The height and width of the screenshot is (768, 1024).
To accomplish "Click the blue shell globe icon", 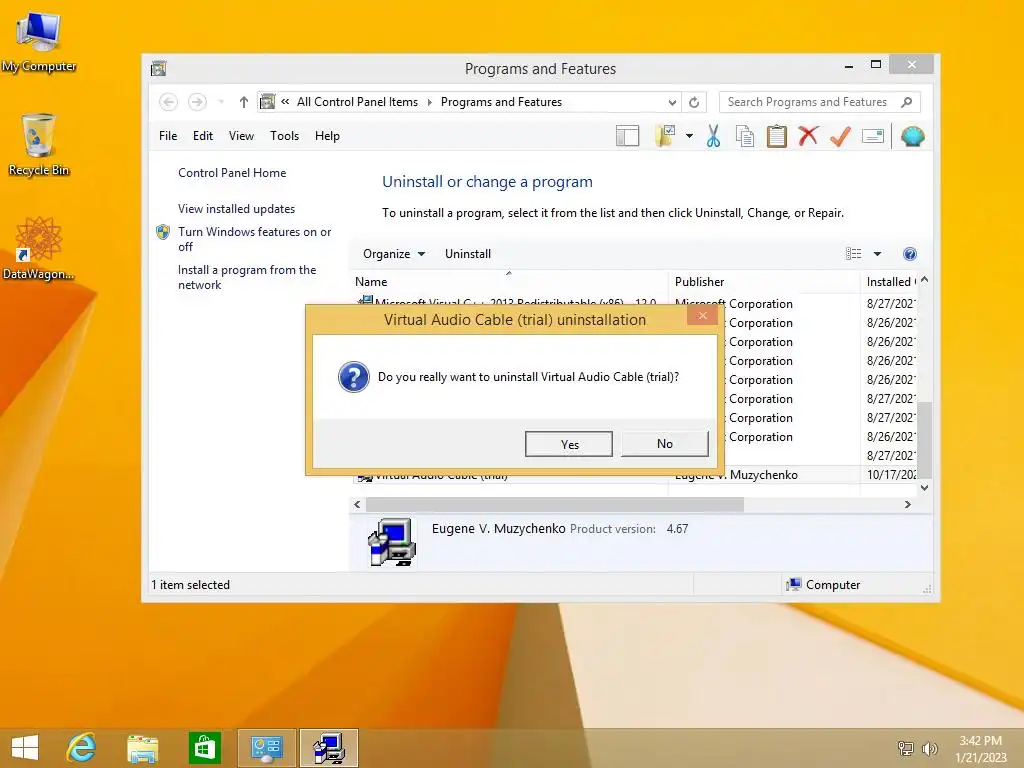I will pos(912,136).
